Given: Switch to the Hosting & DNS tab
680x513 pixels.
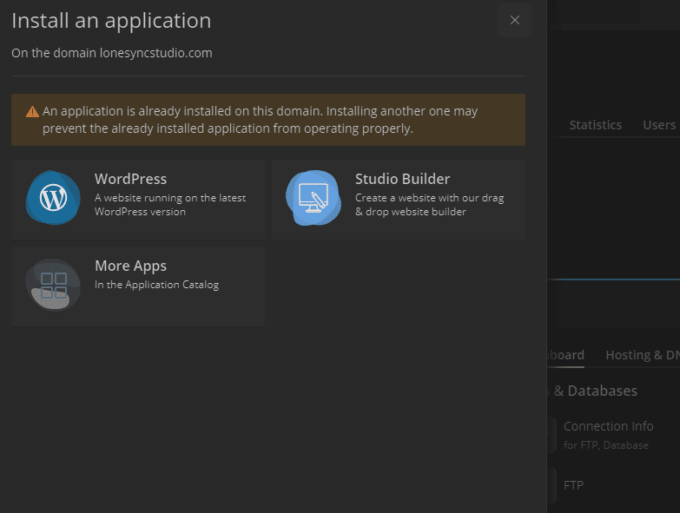Looking at the screenshot, I should (642, 355).
